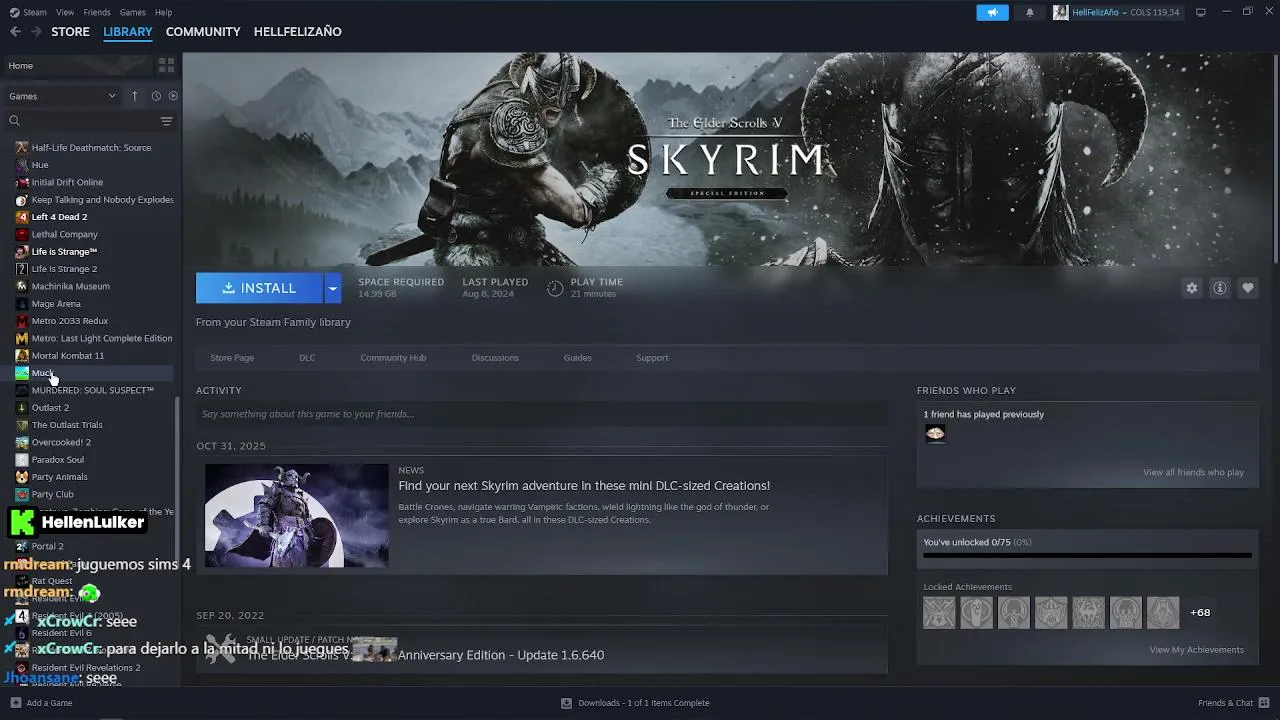
Task: Click View My Achievements link
Action: [1196, 650]
